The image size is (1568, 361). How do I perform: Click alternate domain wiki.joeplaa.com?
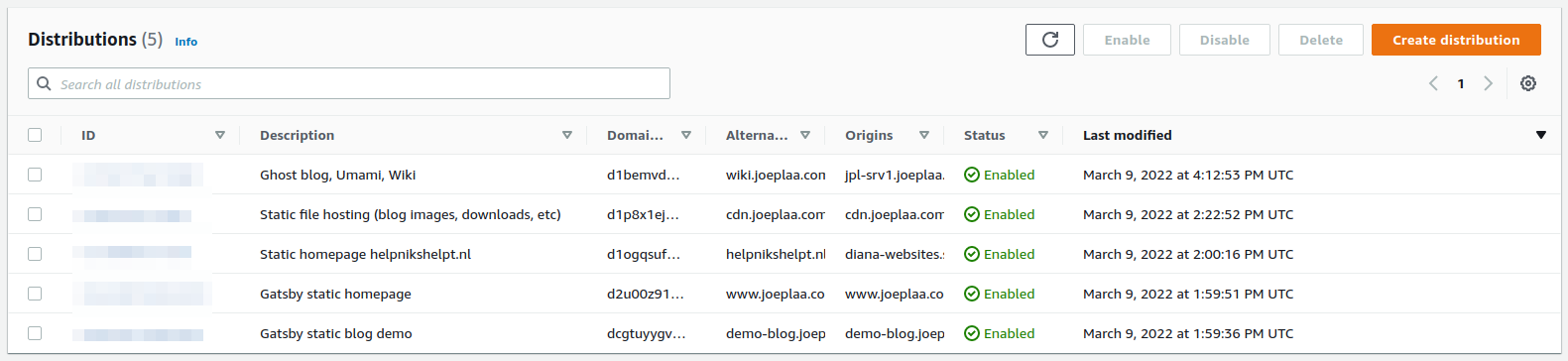point(776,175)
